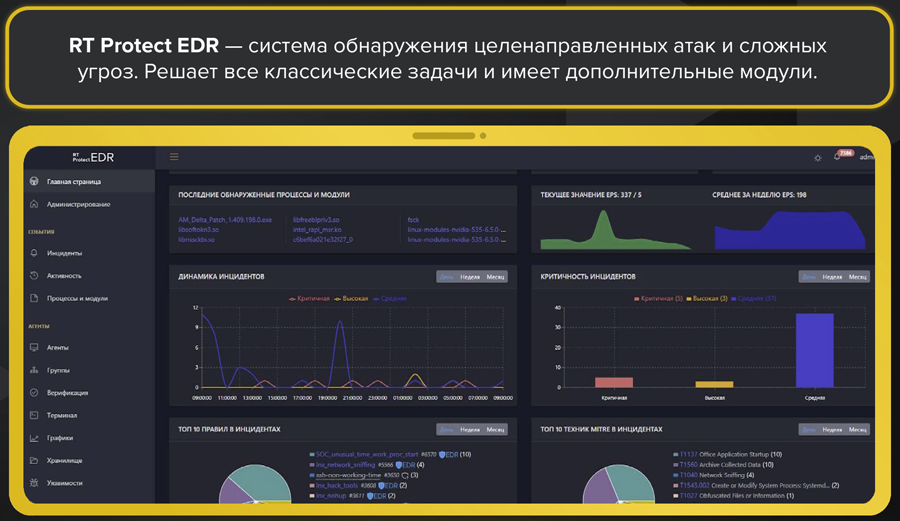Open the libsoftokn3.so process link
The height and width of the screenshot is (521, 900).
click(x=198, y=230)
